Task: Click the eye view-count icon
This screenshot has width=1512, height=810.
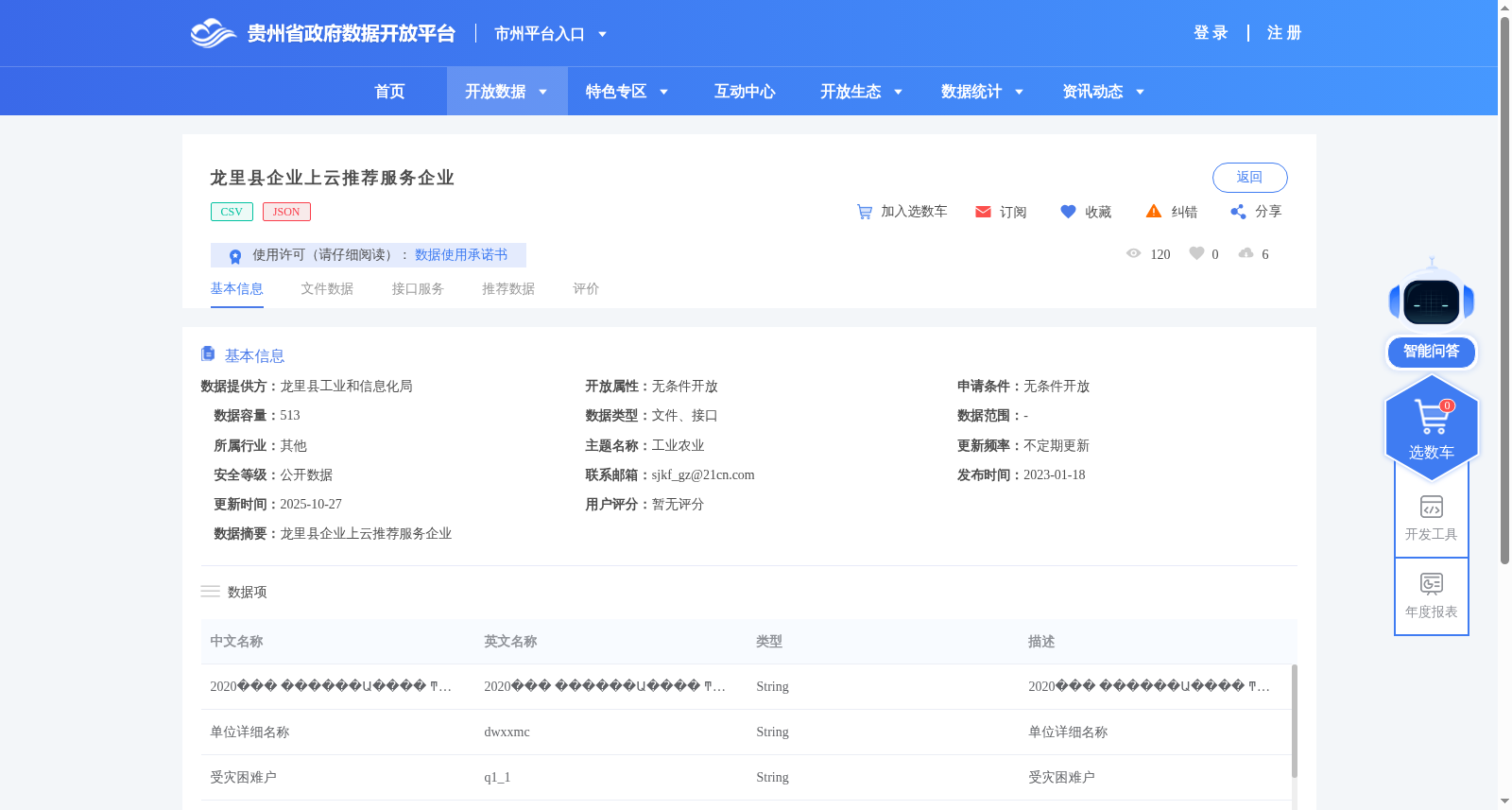Action: pyautogui.click(x=1134, y=253)
